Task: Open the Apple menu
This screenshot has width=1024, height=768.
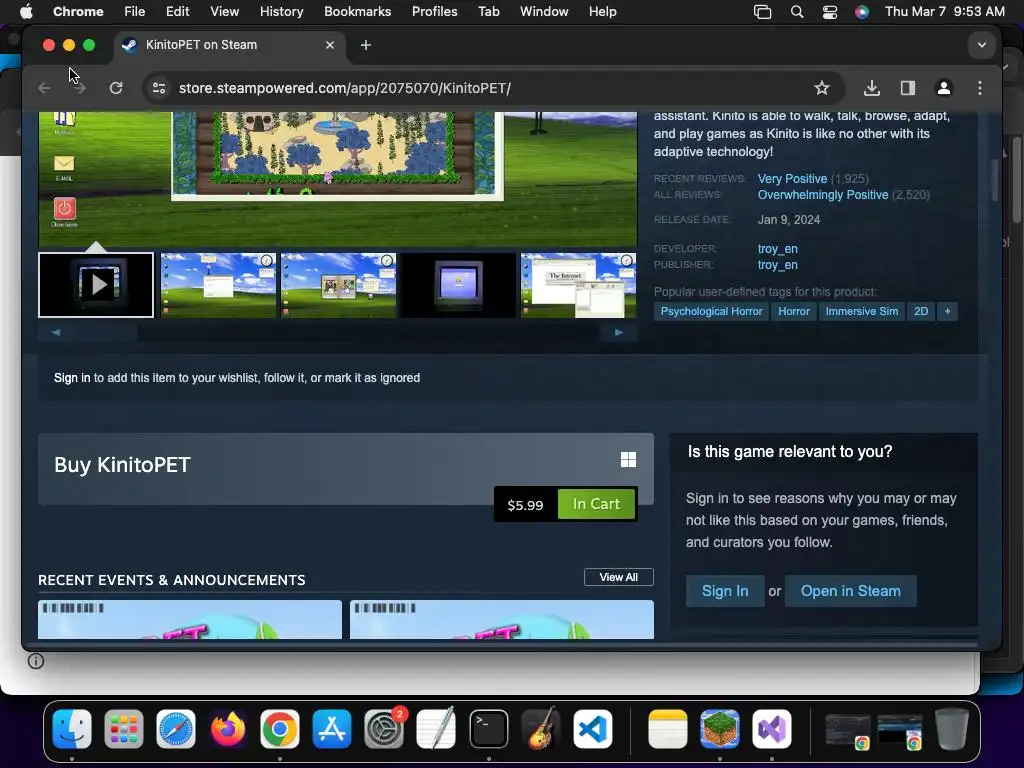Action: [x=26, y=11]
